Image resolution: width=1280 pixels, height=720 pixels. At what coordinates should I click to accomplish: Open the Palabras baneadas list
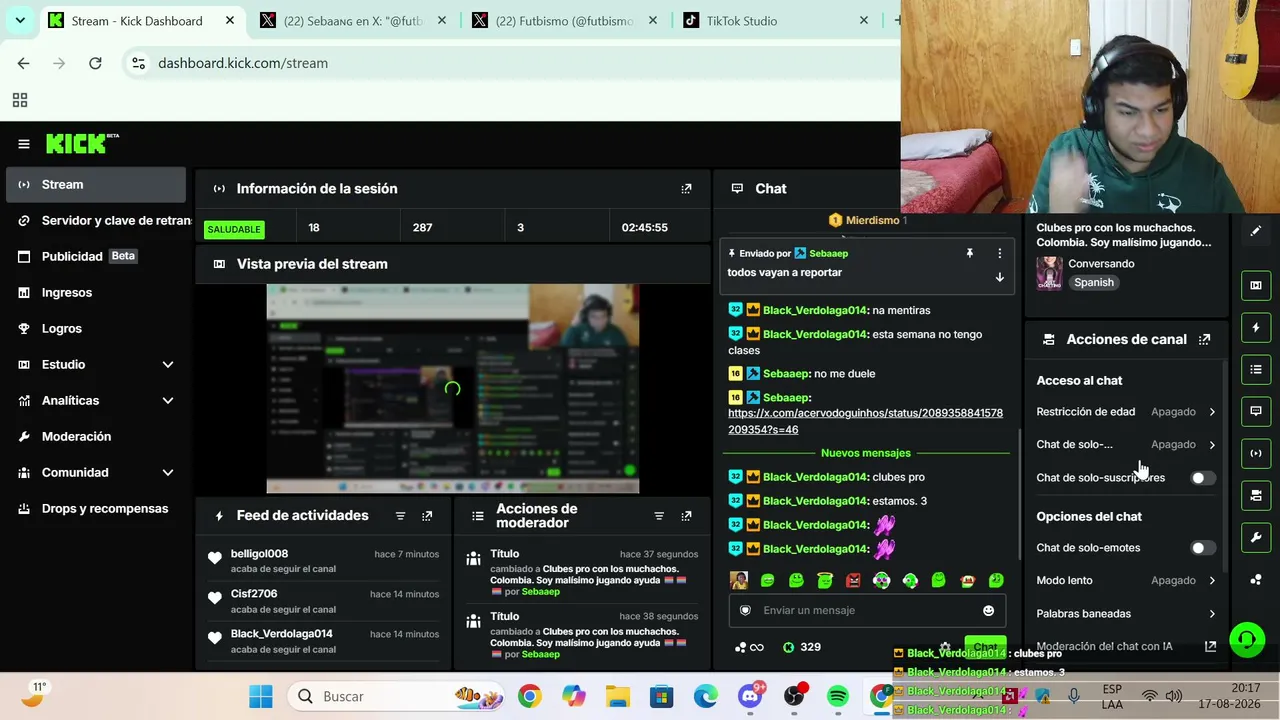[1126, 614]
